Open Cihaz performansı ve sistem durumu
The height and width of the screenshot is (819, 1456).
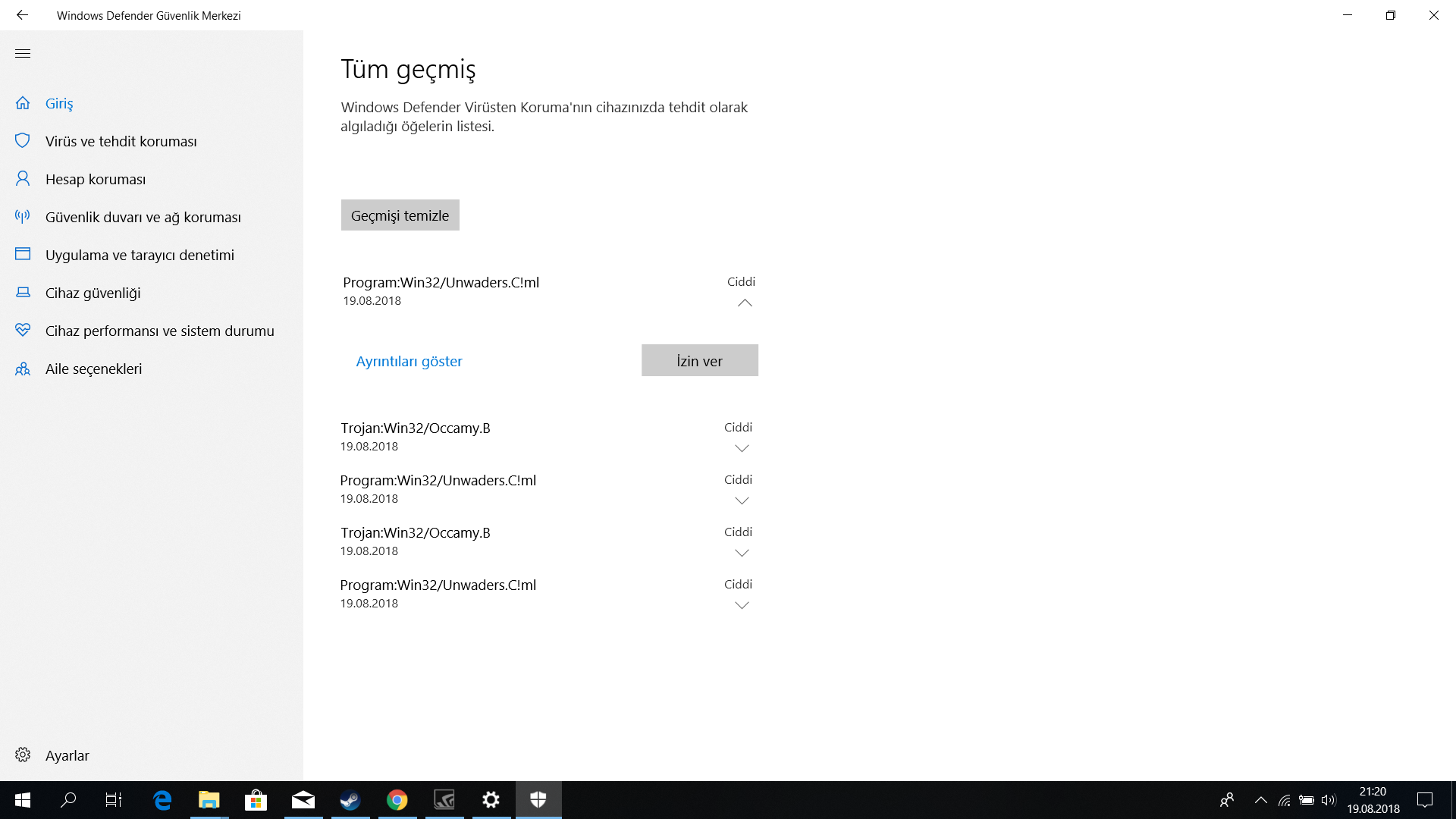(x=160, y=331)
